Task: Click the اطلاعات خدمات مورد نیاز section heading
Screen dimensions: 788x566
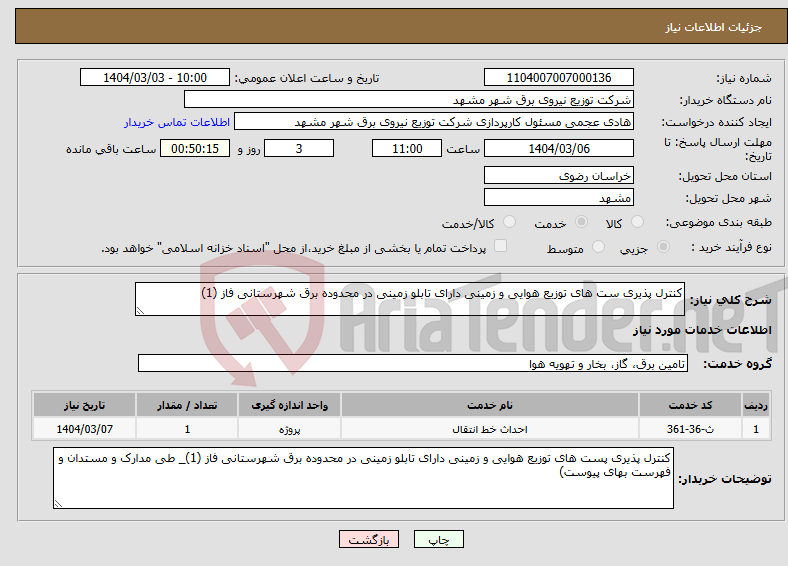Action: click(702, 330)
